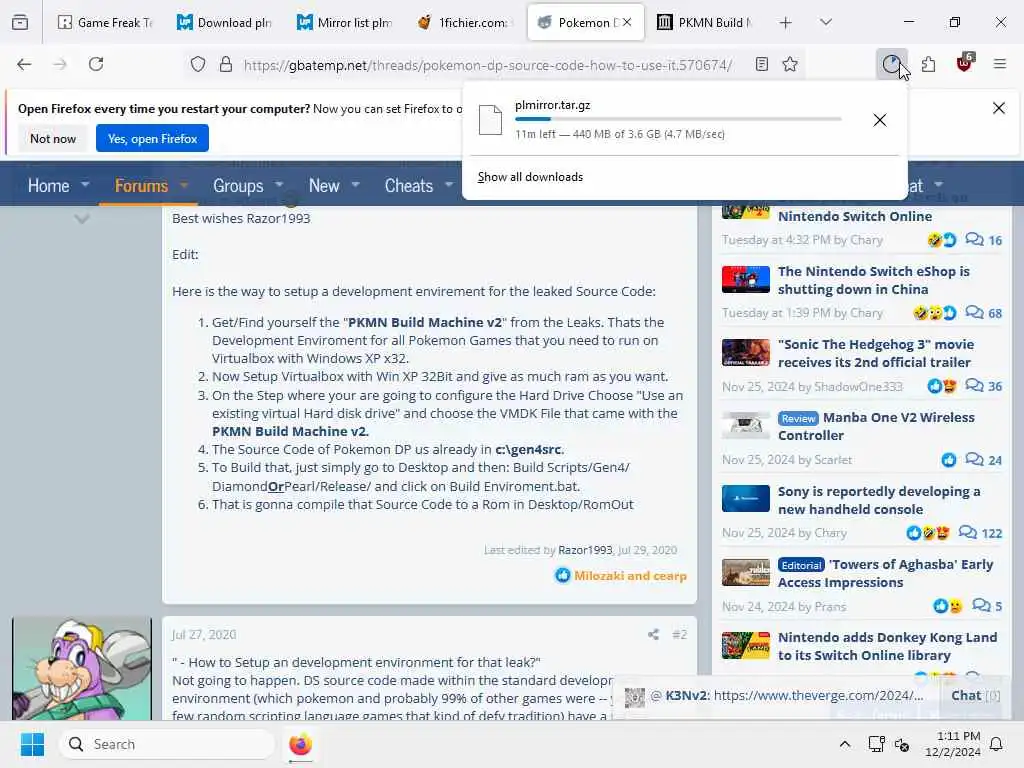Expand the Home dropdown arrow

pyautogui.click(x=85, y=185)
